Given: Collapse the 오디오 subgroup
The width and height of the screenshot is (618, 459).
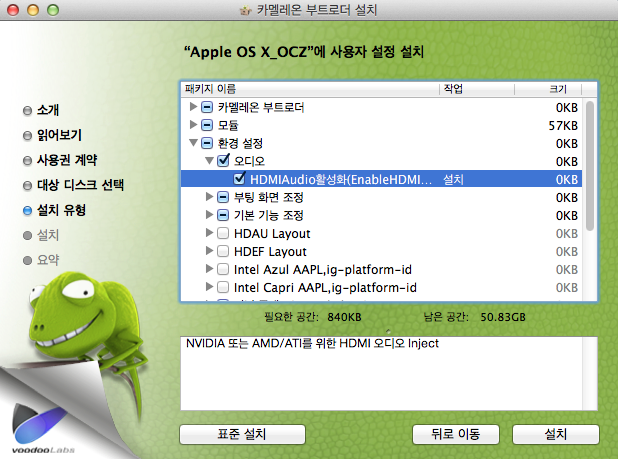Looking at the screenshot, I should click(x=209, y=161).
